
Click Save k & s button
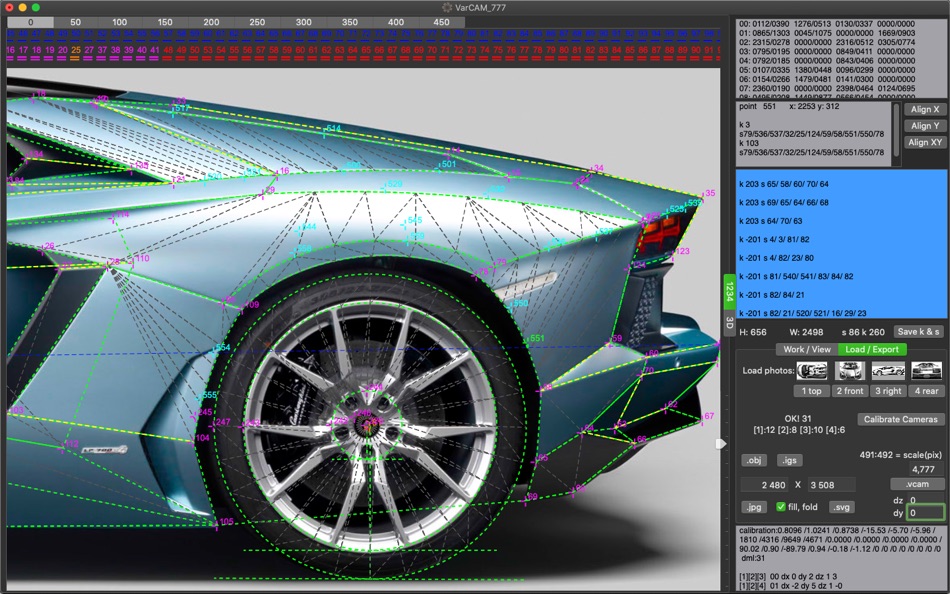(918, 332)
